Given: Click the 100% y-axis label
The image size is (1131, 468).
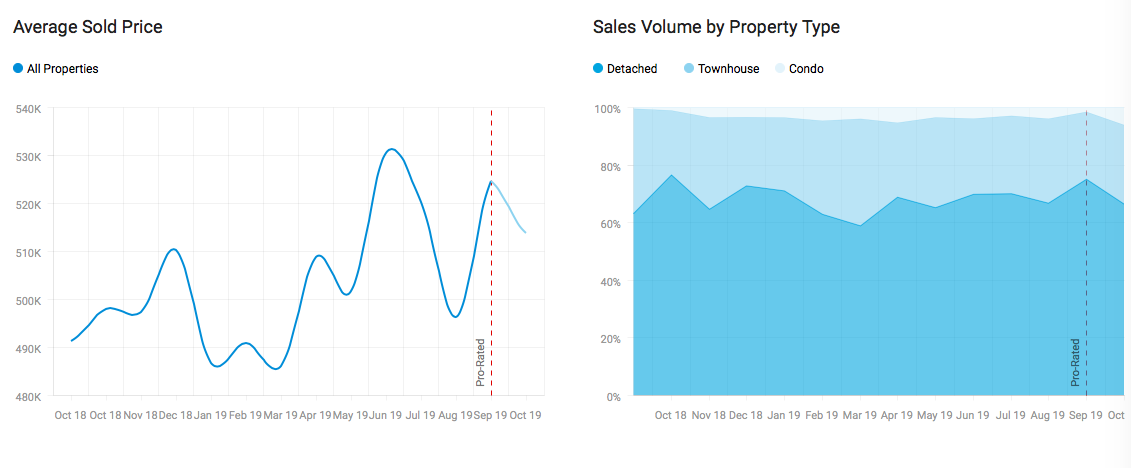Looking at the screenshot, I should [607, 109].
